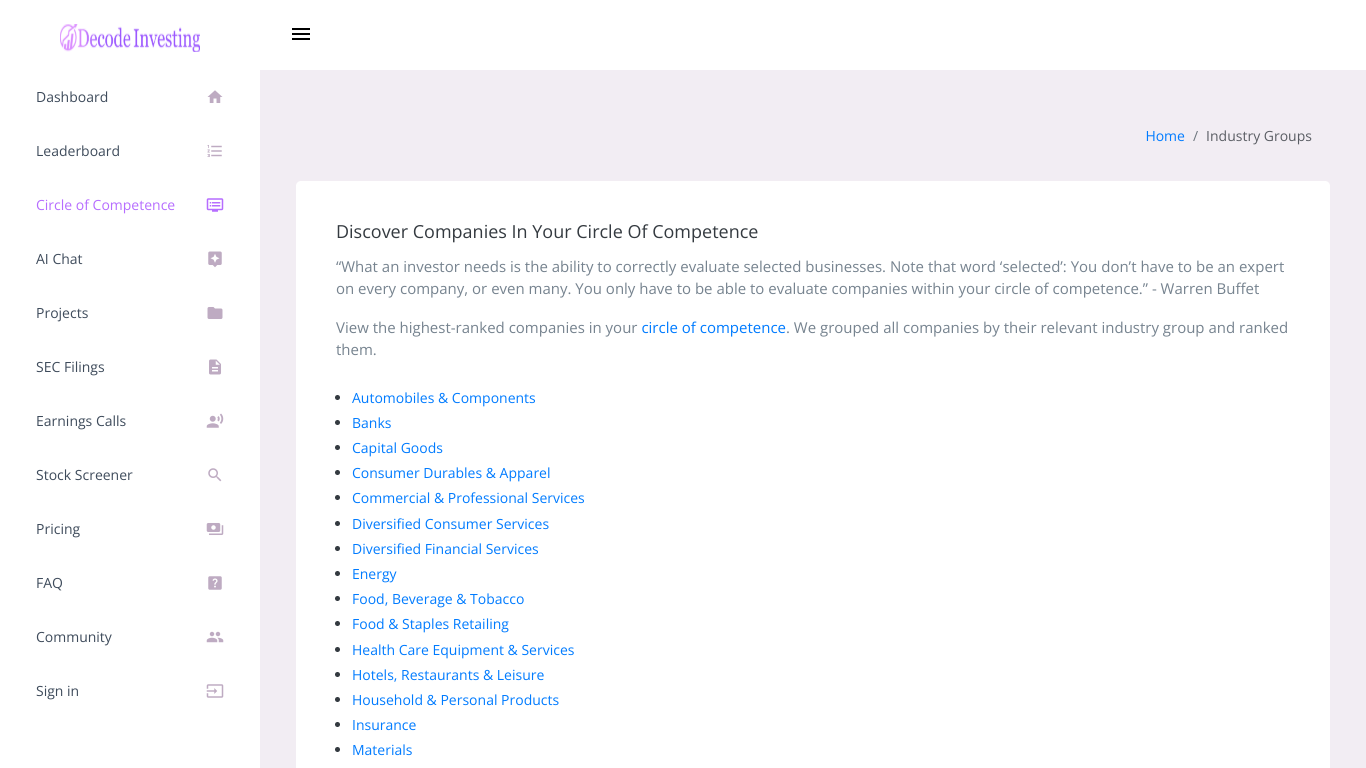Click the SEC Filings document icon
Screen dimensions: 1366x768
215,367
